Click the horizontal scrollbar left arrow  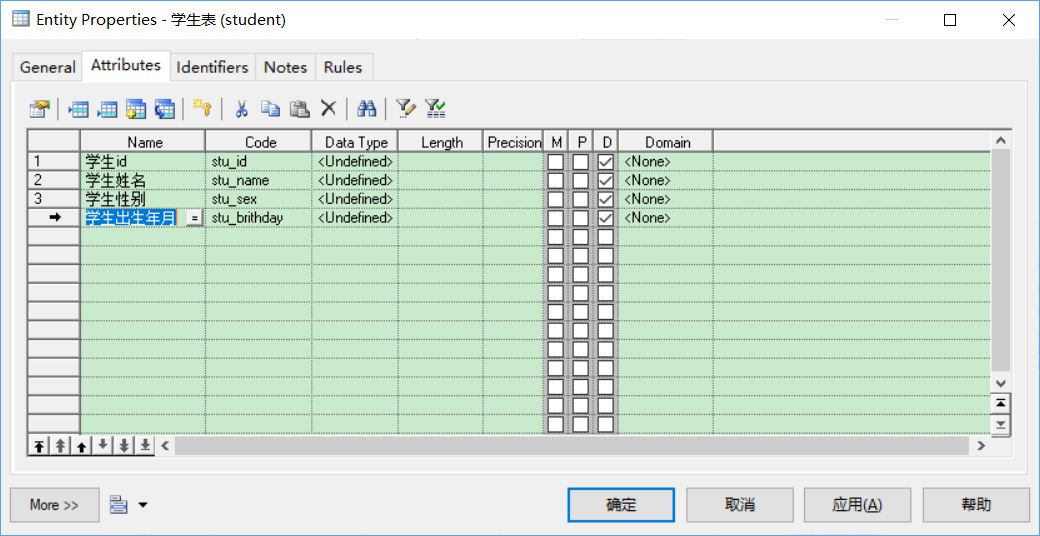[x=165, y=446]
